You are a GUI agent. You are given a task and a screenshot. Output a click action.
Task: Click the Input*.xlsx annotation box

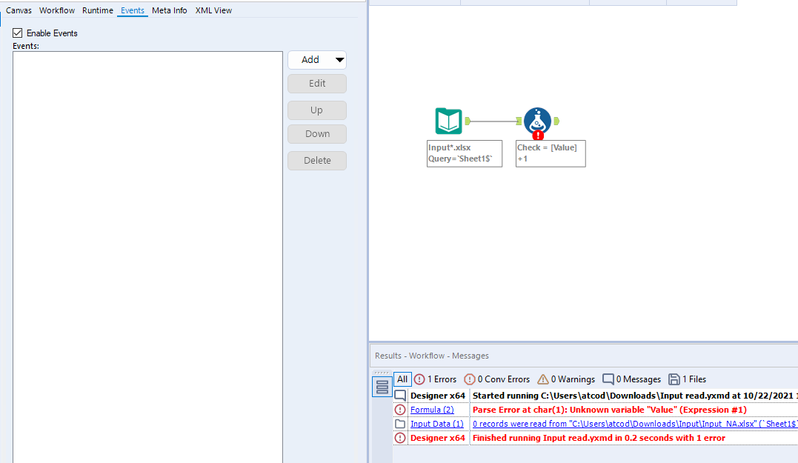click(465, 153)
